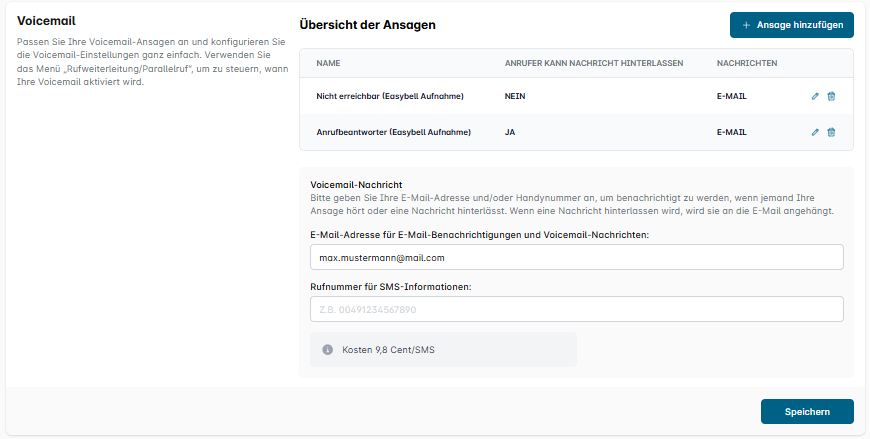The height and width of the screenshot is (439, 870).
Task: Click the pencil icon for Anrufbeantworter row
Action: [x=815, y=132]
